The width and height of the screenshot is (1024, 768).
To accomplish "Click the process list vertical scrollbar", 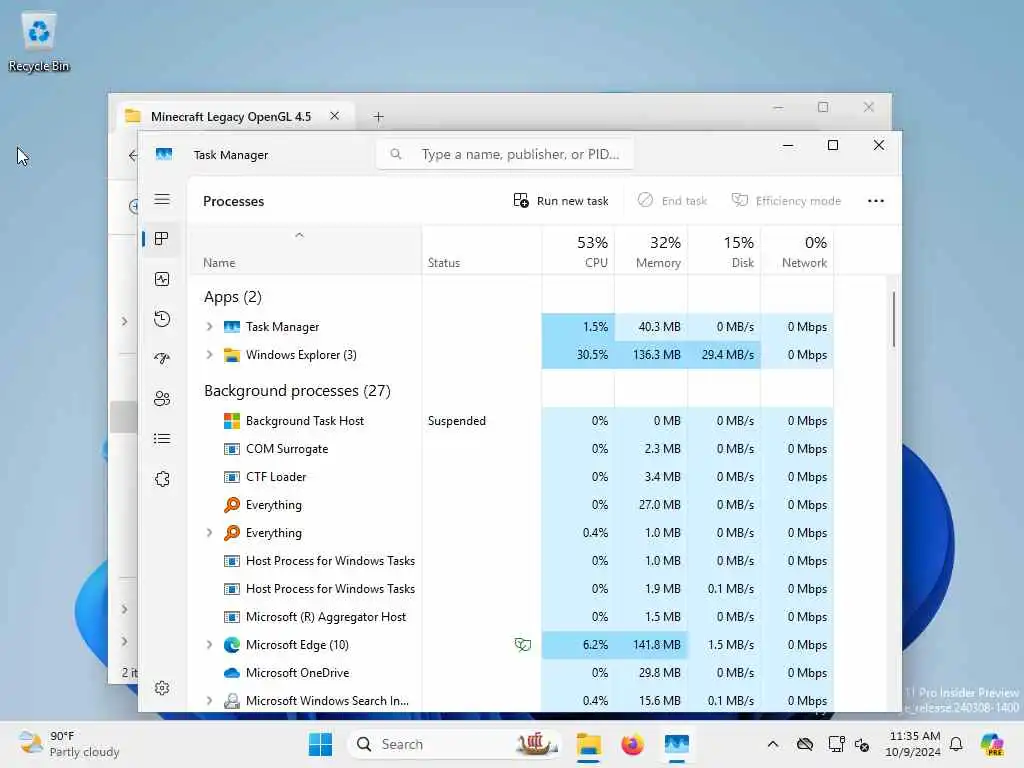I will [893, 320].
